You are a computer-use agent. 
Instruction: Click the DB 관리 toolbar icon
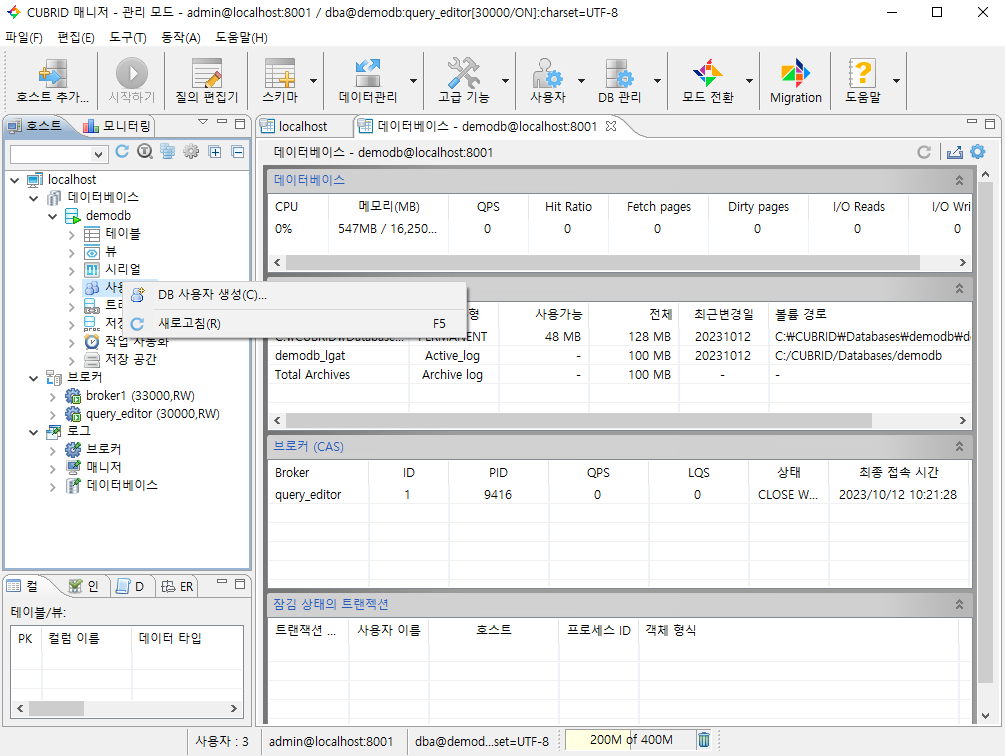(x=619, y=81)
